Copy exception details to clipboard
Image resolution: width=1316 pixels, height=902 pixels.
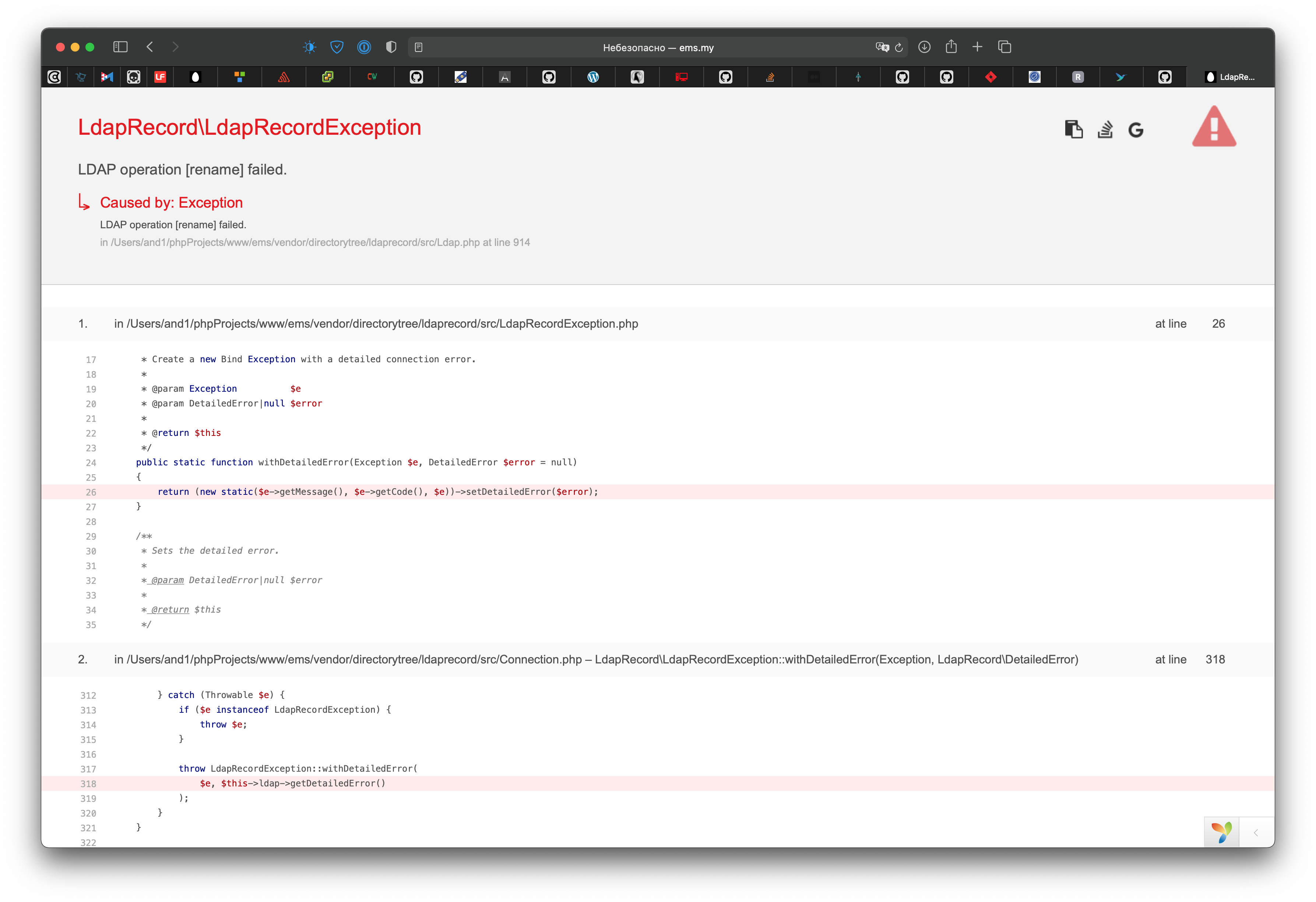(x=1074, y=129)
